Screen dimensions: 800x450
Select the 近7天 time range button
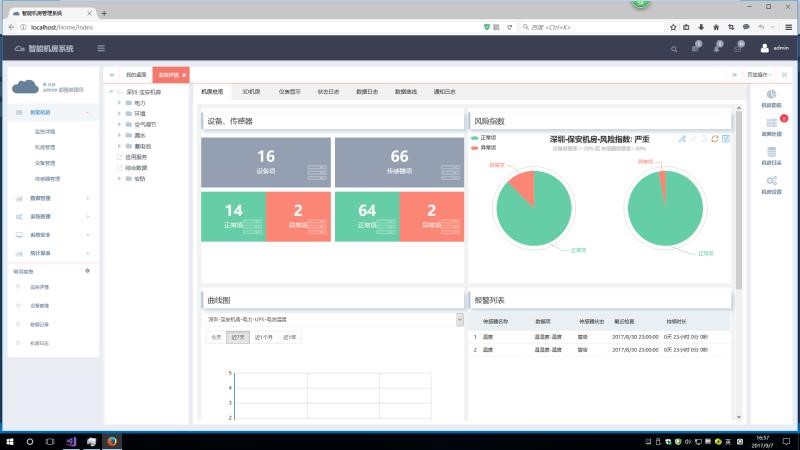pos(238,337)
